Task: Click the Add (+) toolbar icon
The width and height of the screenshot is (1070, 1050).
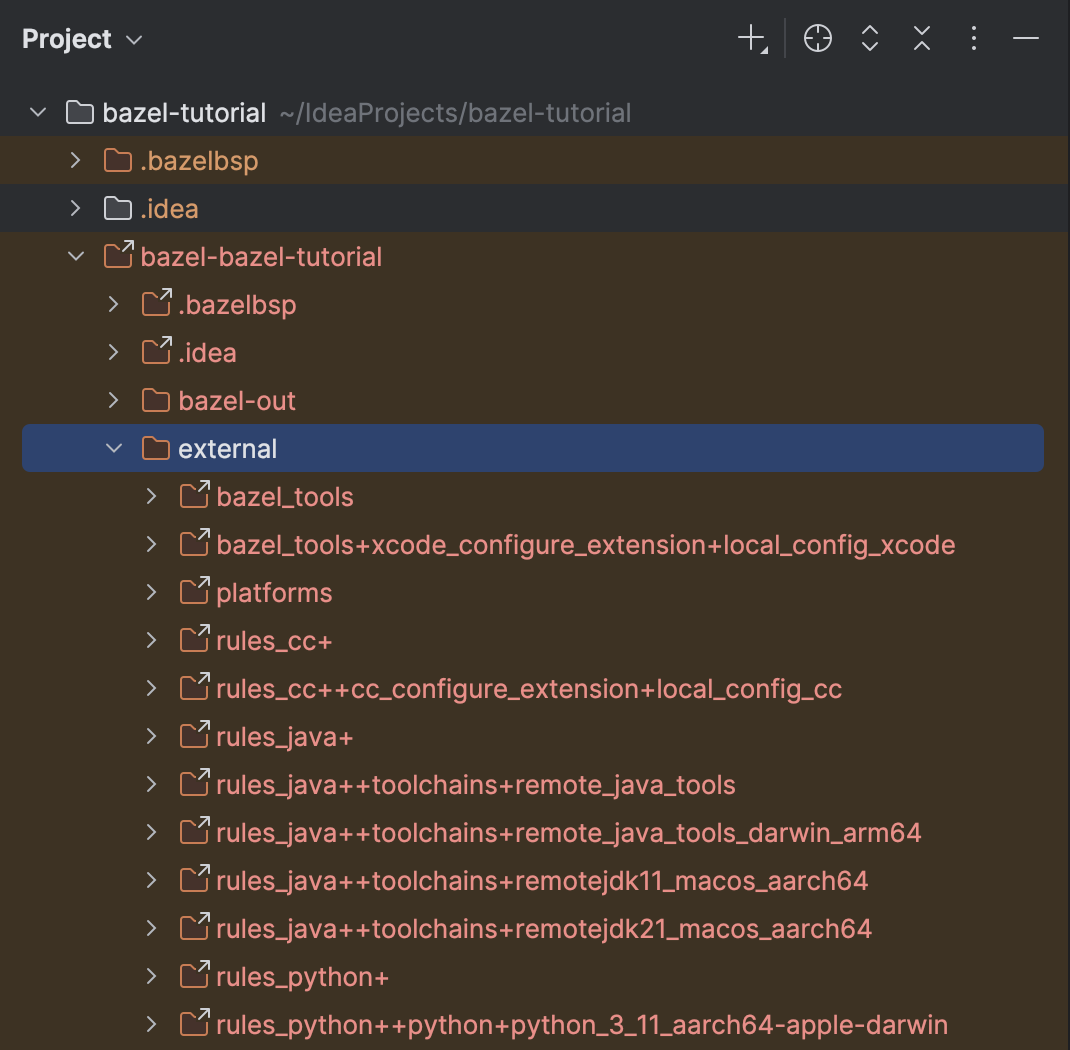Action: 749,38
